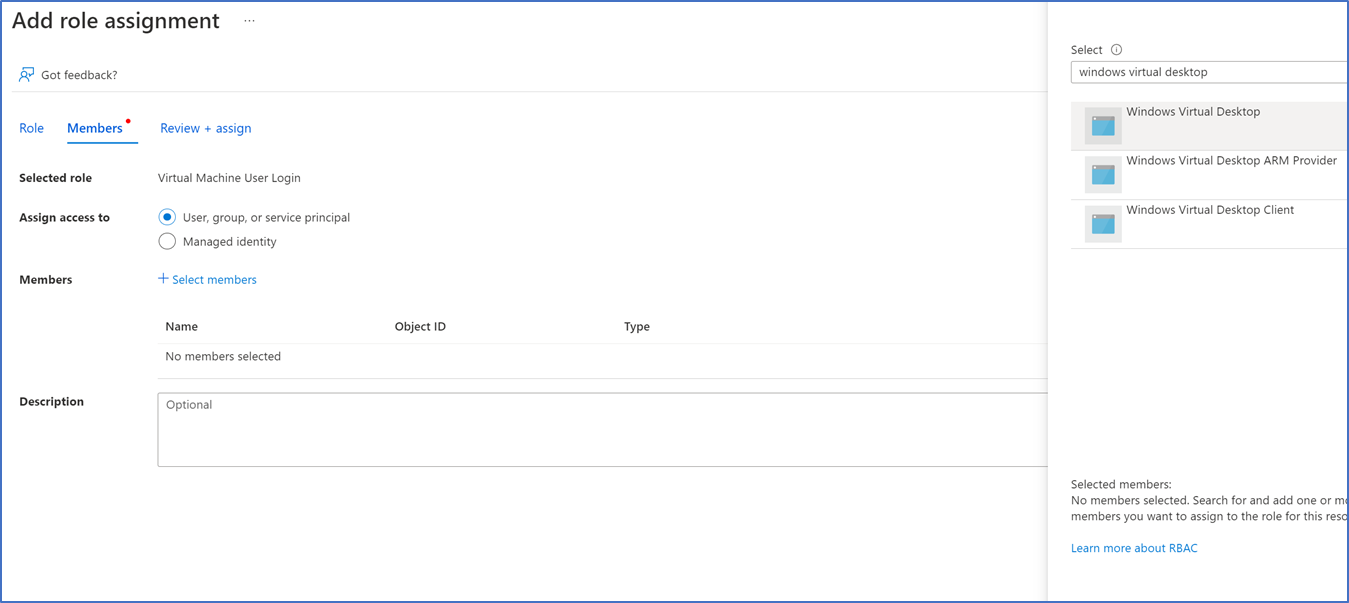Click the Windows Virtual Desktop app icon

[x=1103, y=126]
